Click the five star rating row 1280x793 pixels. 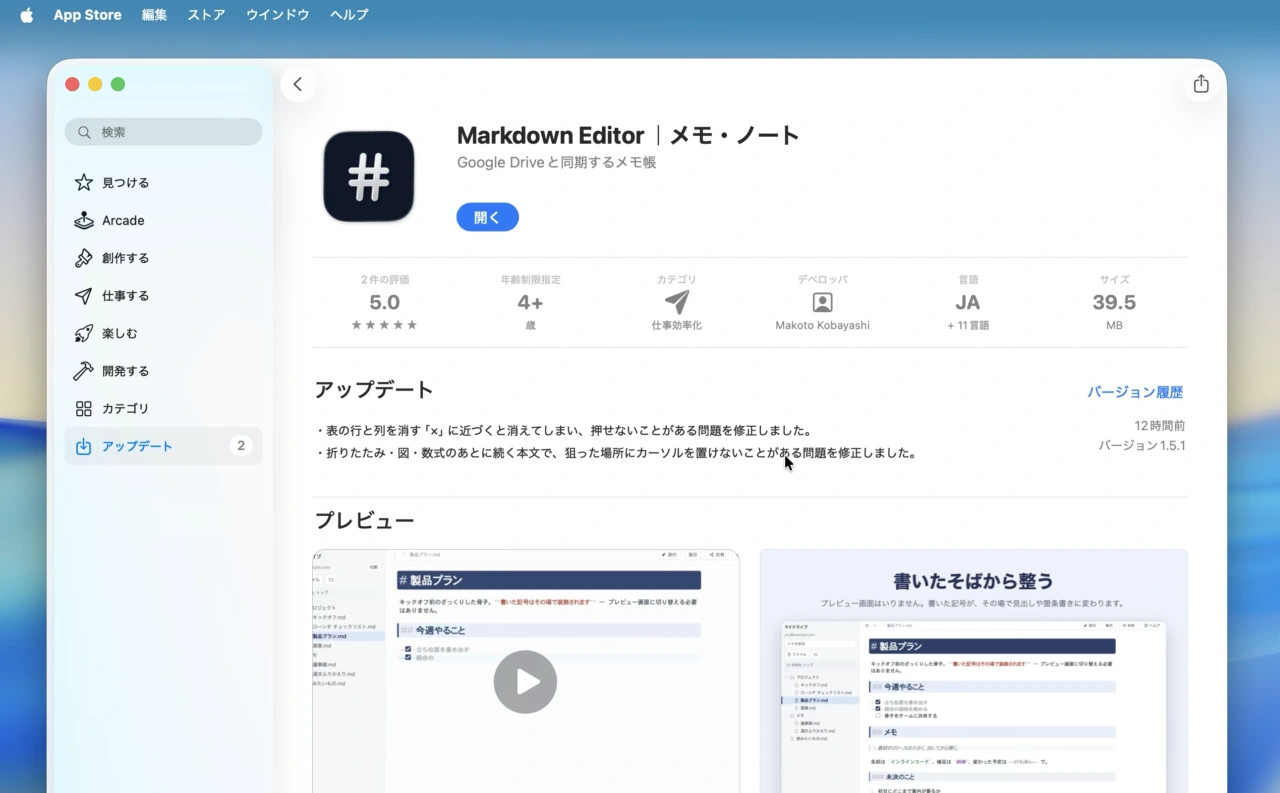pyautogui.click(x=385, y=325)
